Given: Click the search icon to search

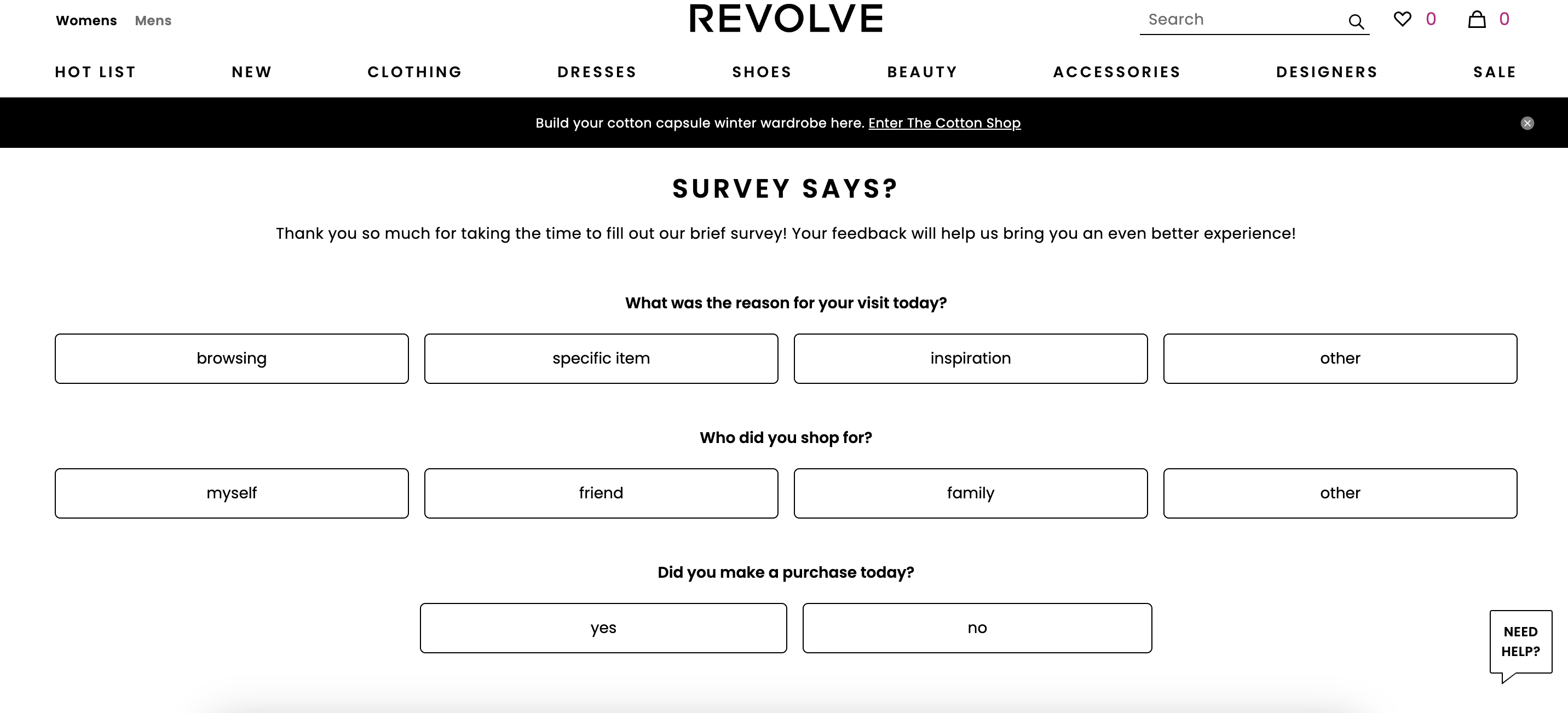Looking at the screenshot, I should pyautogui.click(x=1357, y=20).
